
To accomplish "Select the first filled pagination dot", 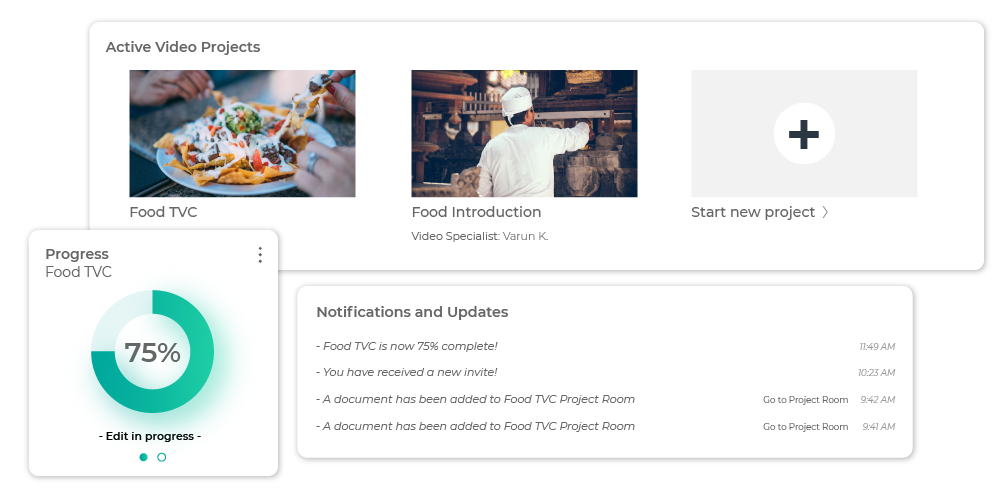I will click(143, 457).
